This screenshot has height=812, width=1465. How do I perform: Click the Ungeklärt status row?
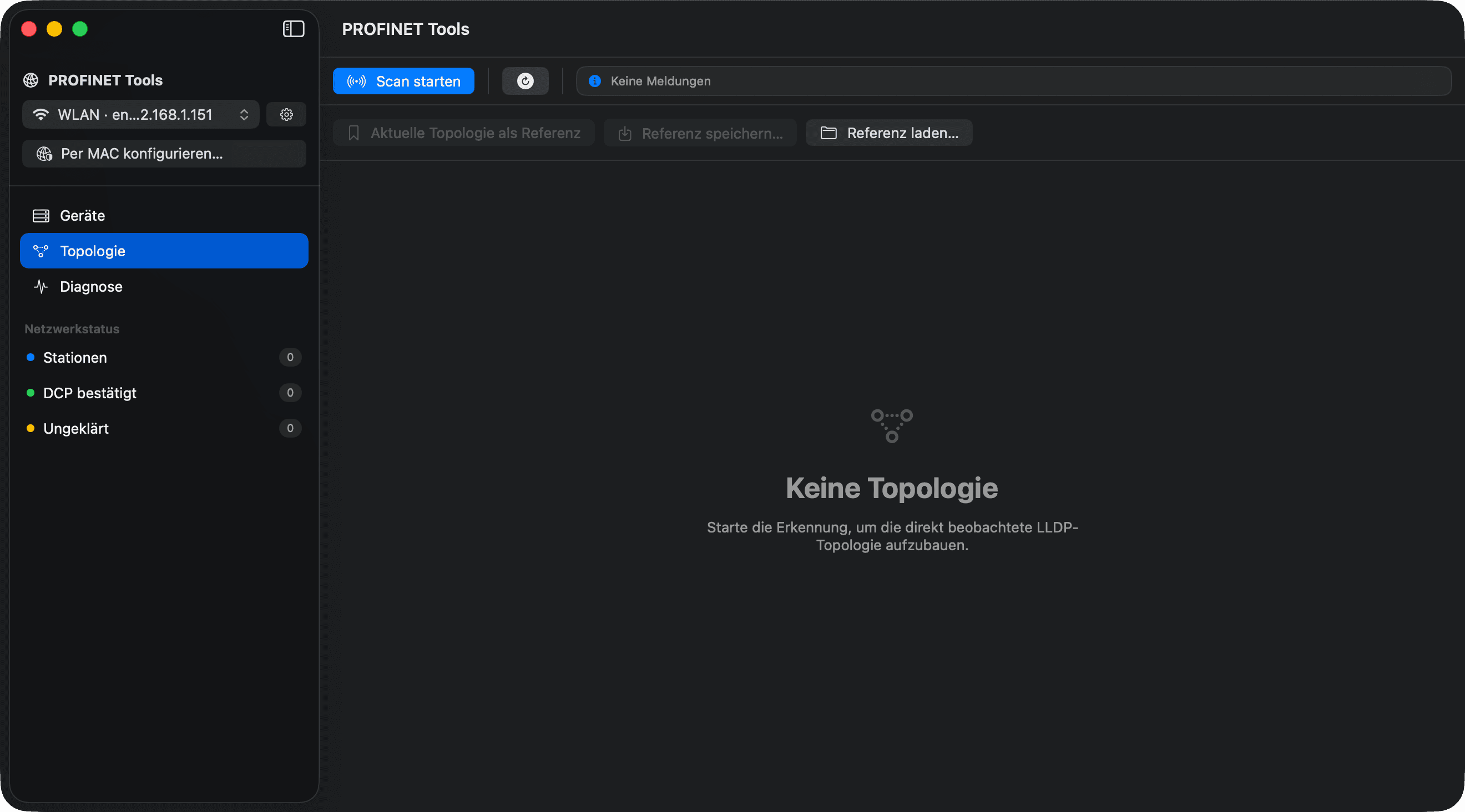coord(164,428)
